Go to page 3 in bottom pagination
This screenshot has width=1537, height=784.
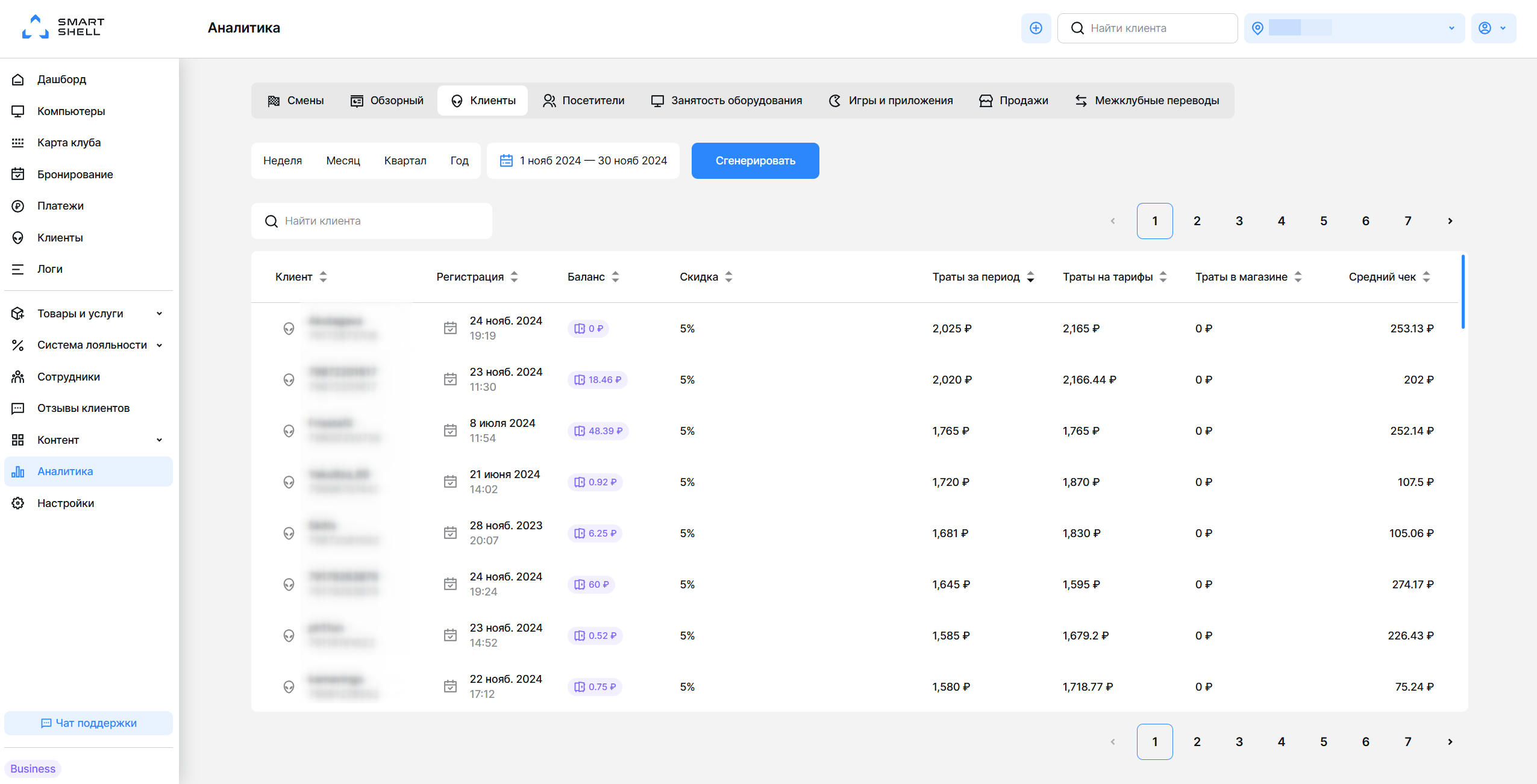[1239, 742]
